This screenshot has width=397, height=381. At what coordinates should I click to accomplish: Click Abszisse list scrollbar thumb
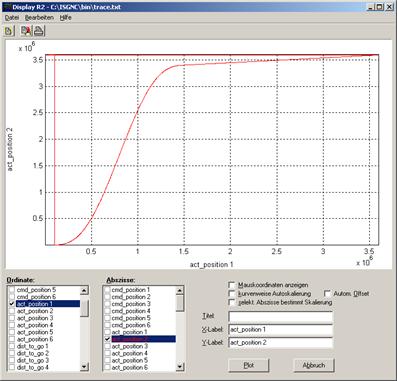(180, 303)
